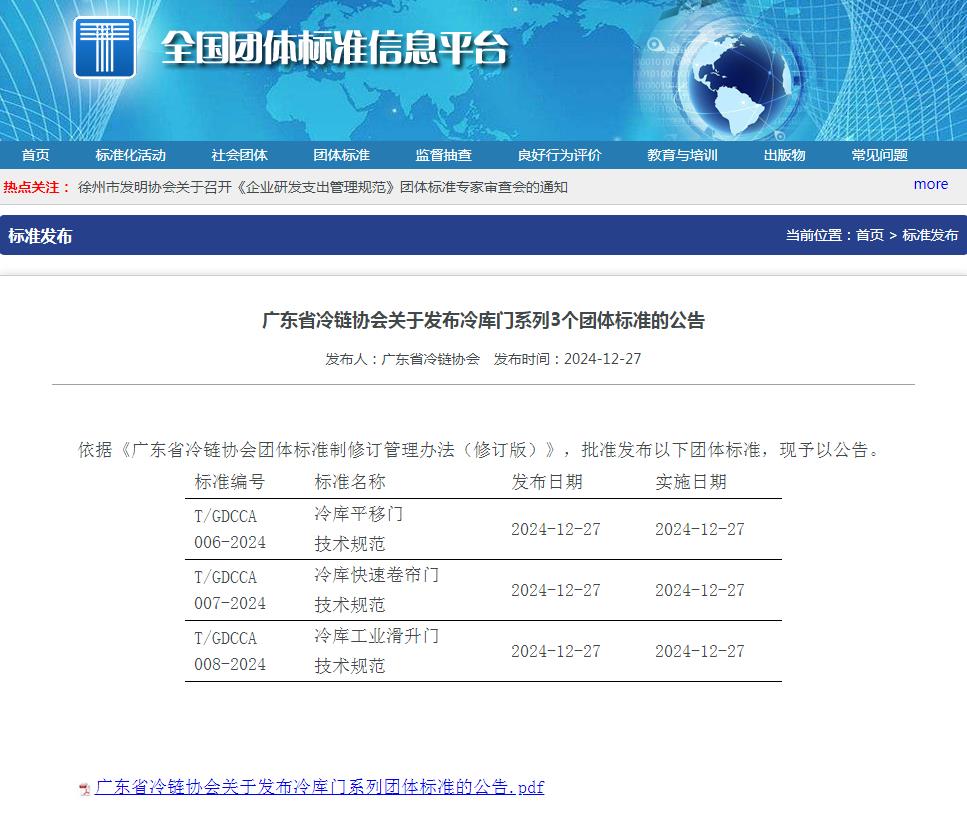Click 标准发布 in the breadcrumb trail
Viewport: 967px width, 820px height.
[x=930, y=235]
